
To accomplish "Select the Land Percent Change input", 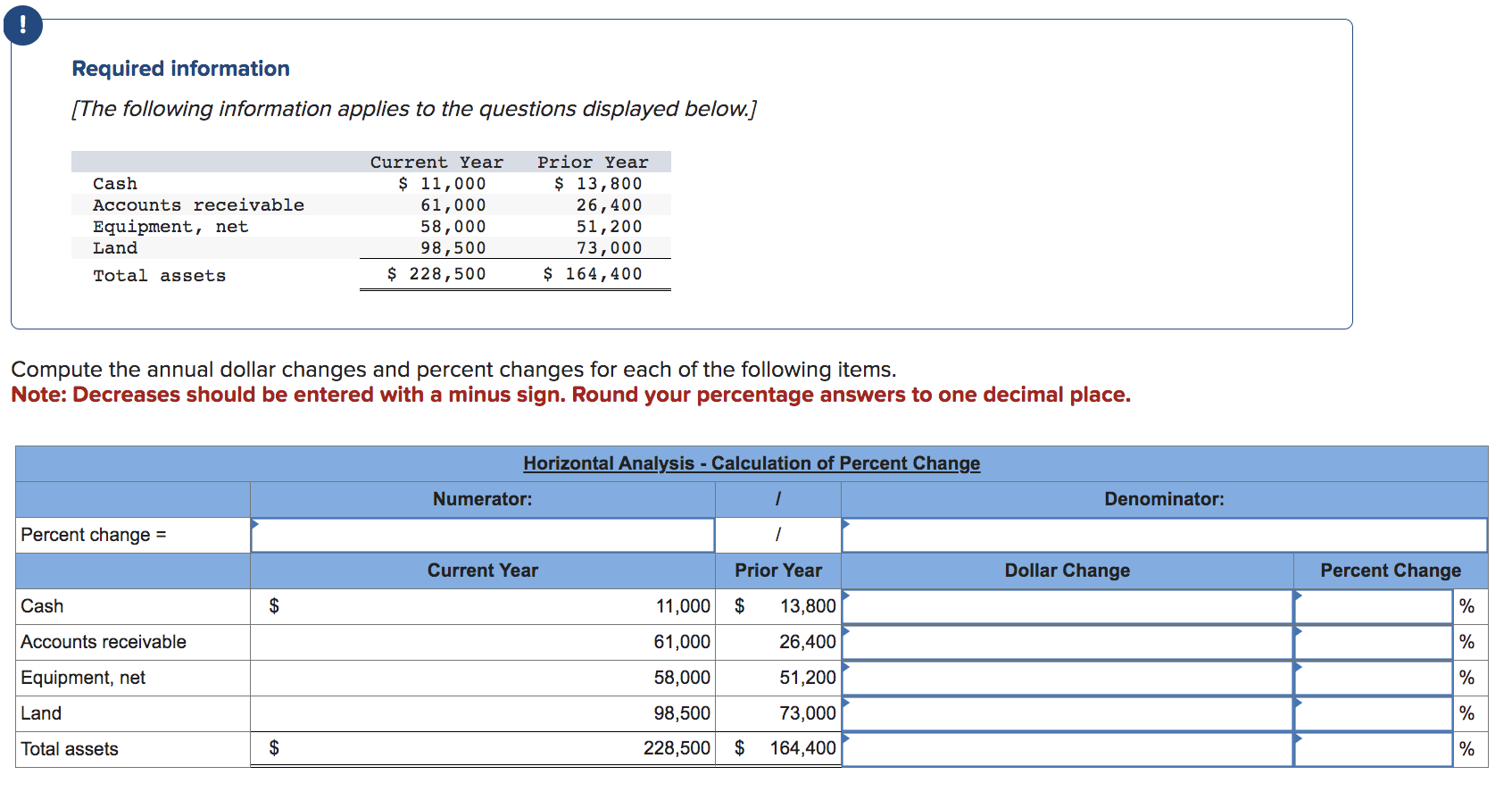I will (x=1374, y=713).
